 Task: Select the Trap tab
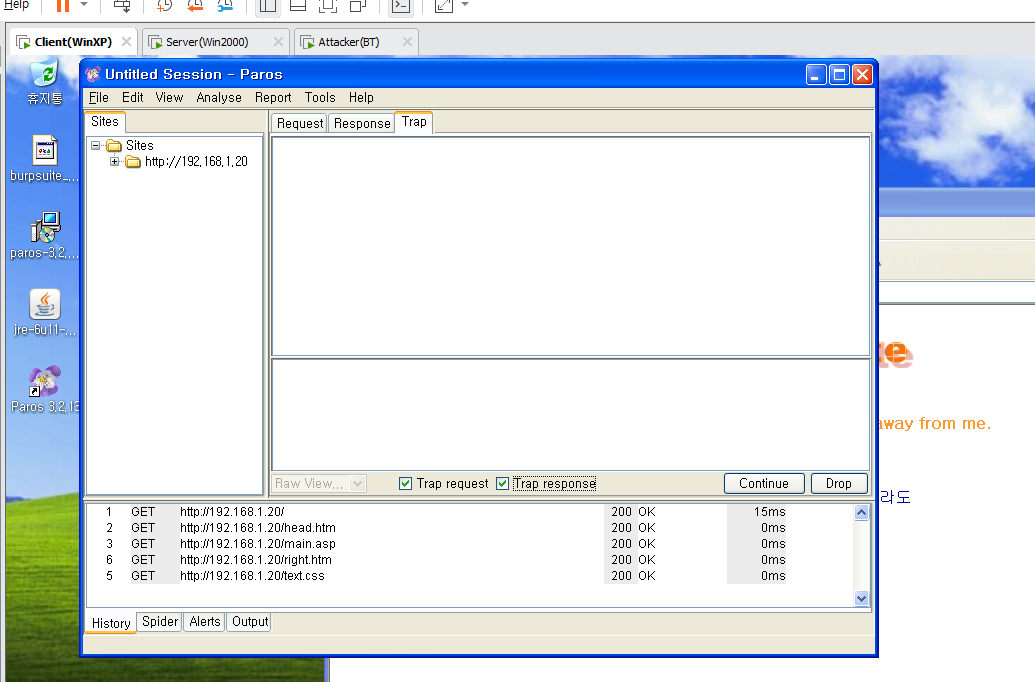point(414,122)
